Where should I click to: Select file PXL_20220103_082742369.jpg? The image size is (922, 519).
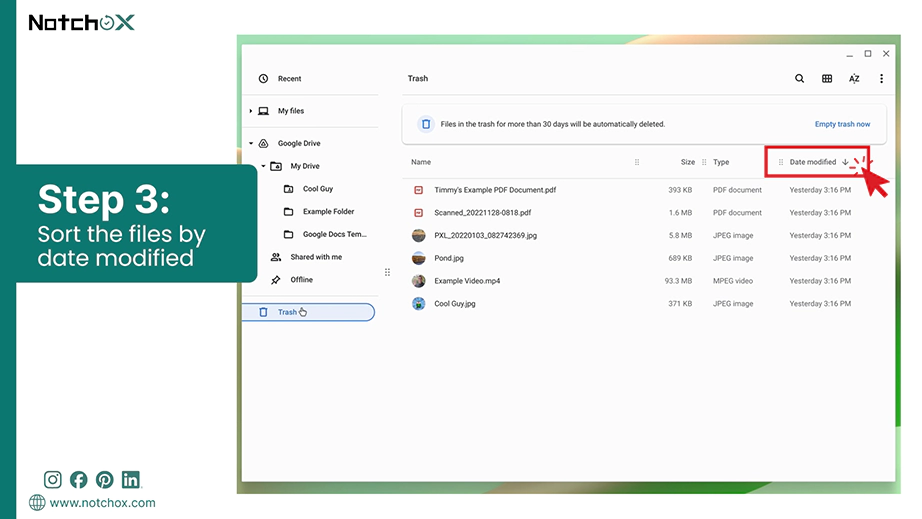pyautogui.click(x=485, y=235)
